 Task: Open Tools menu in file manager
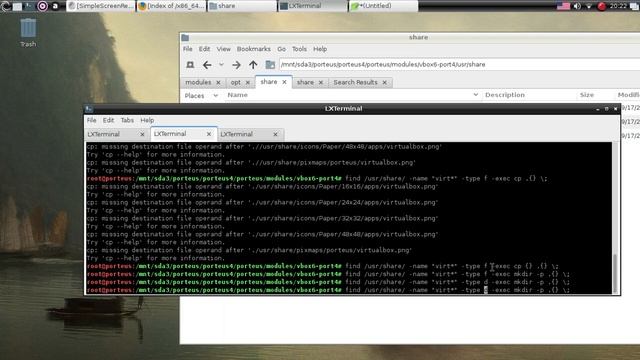click(x=299, y=49)
